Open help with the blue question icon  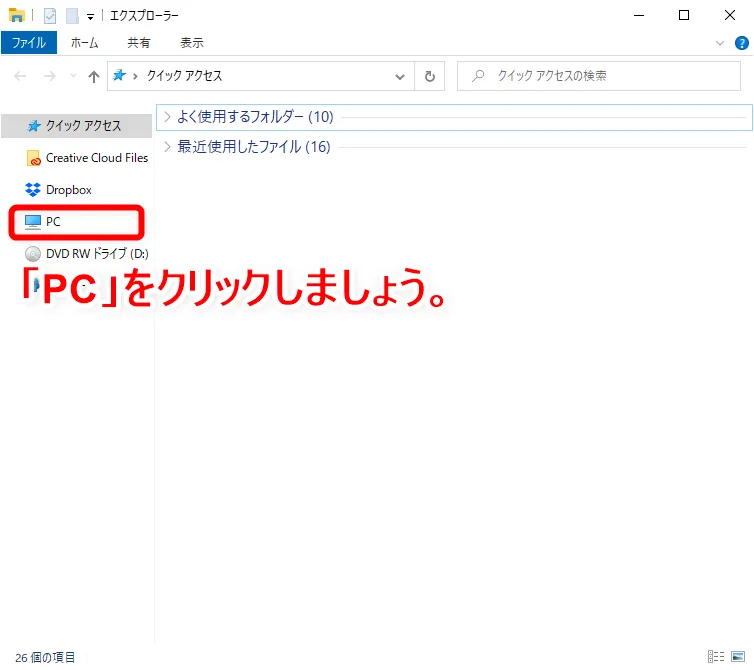741,43
